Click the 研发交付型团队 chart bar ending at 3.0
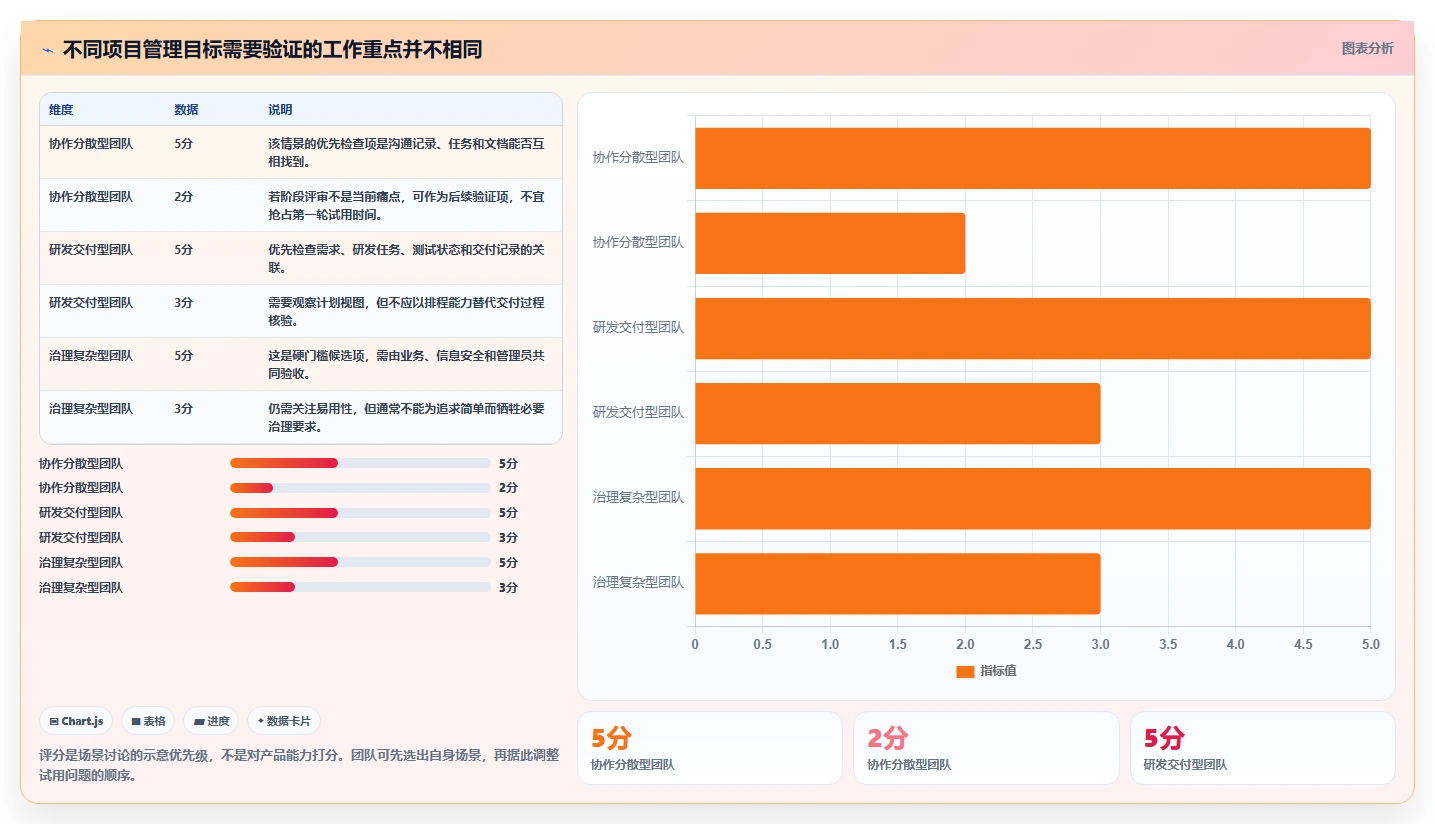The image size is (1435, 824). (x=898, y=413)
